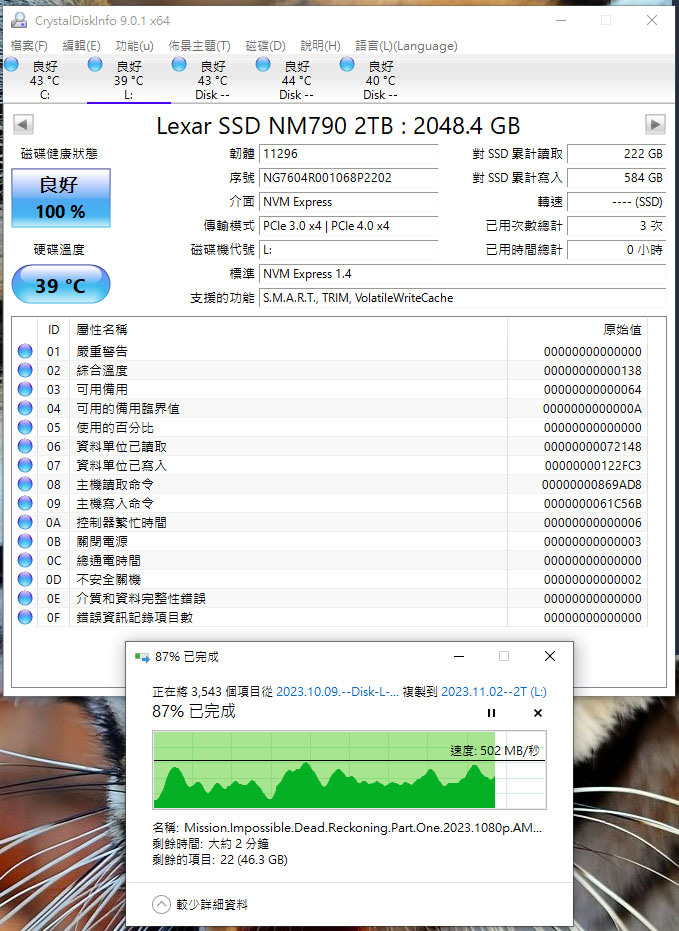Select attribute row 主機讀取命令

click(x=330, y=484)
